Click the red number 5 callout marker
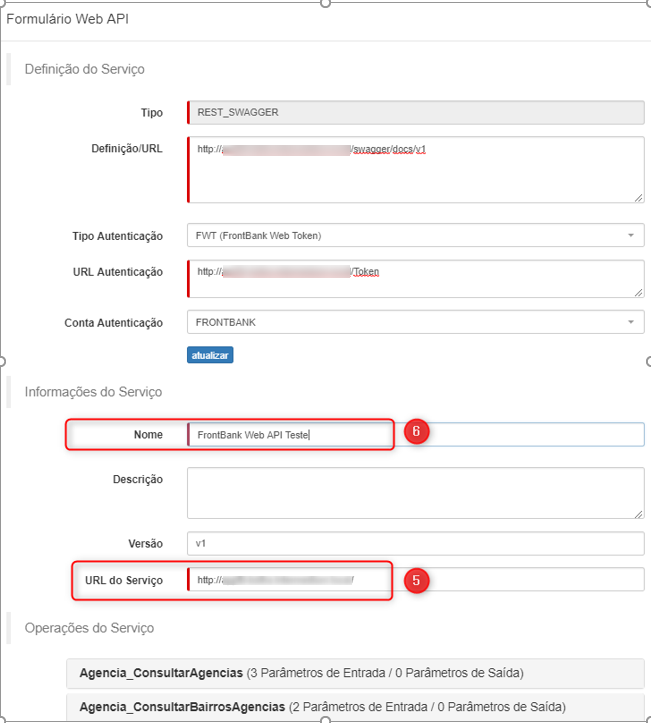The height and width of the screenshot is (723, 651). (418, 579)
